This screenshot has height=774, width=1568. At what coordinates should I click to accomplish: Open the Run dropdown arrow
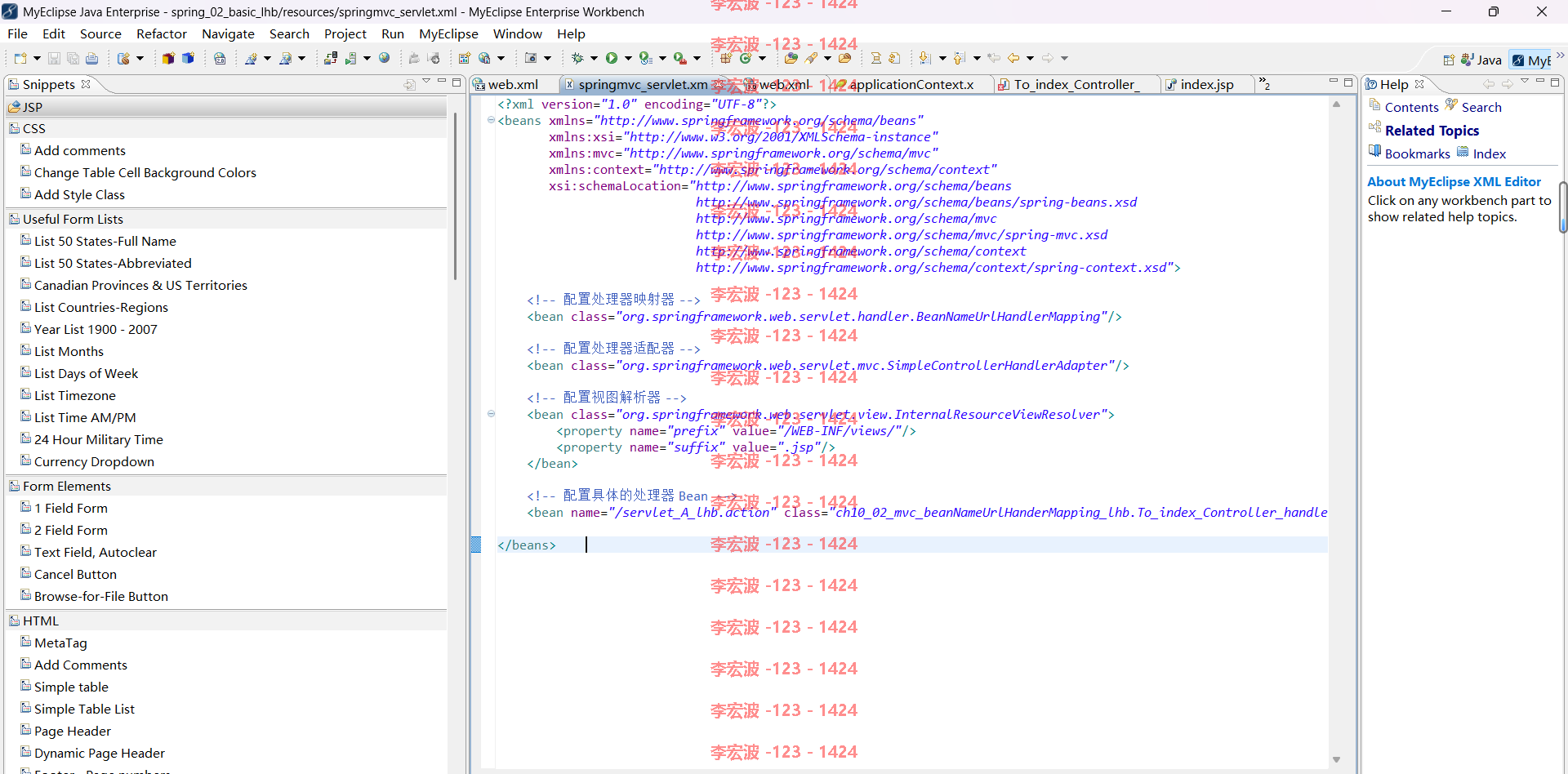click(x=628, y=58)
